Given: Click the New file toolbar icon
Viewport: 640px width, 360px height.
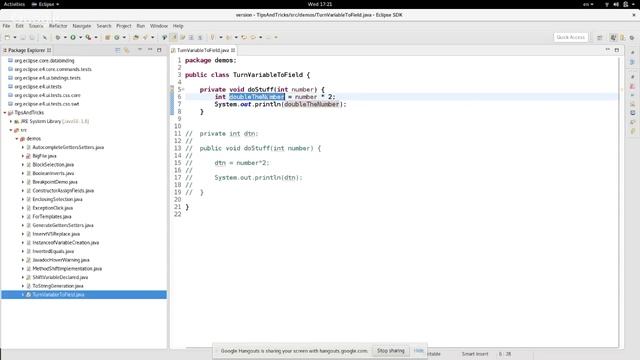Looking at the screenshot, I should click(7, 37).
